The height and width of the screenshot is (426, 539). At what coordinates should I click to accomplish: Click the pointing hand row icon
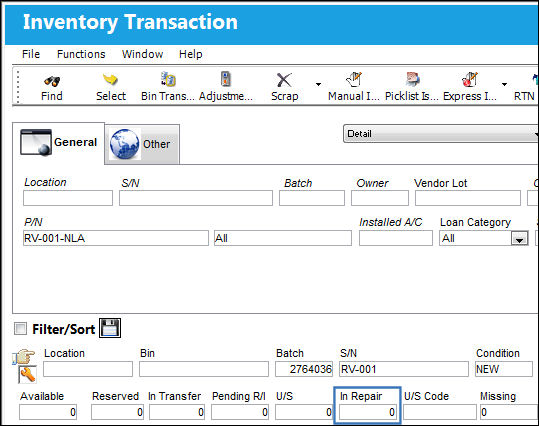click(x=23, y=356)
